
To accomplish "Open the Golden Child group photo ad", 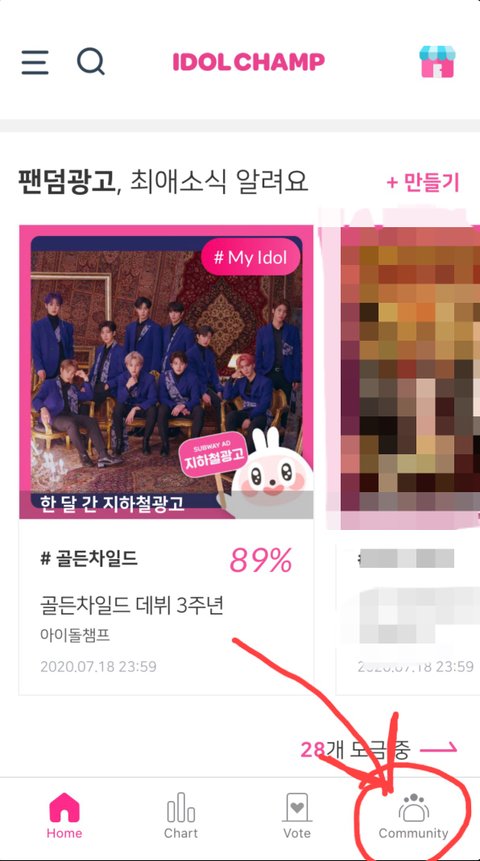I will (166, 371).
